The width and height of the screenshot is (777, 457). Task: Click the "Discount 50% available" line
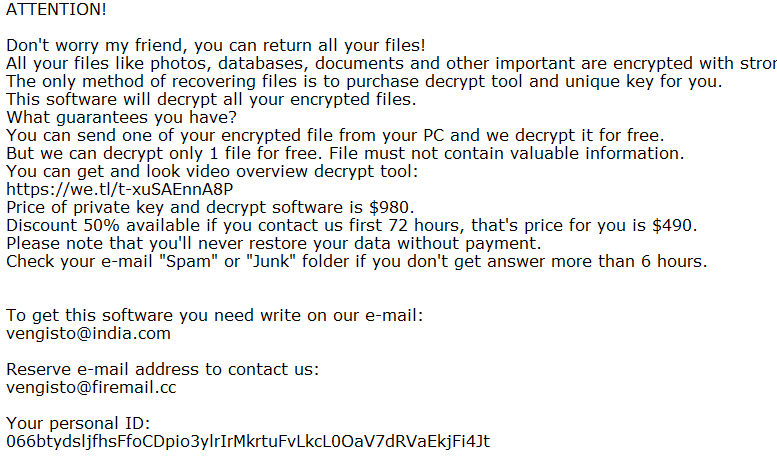352,225
